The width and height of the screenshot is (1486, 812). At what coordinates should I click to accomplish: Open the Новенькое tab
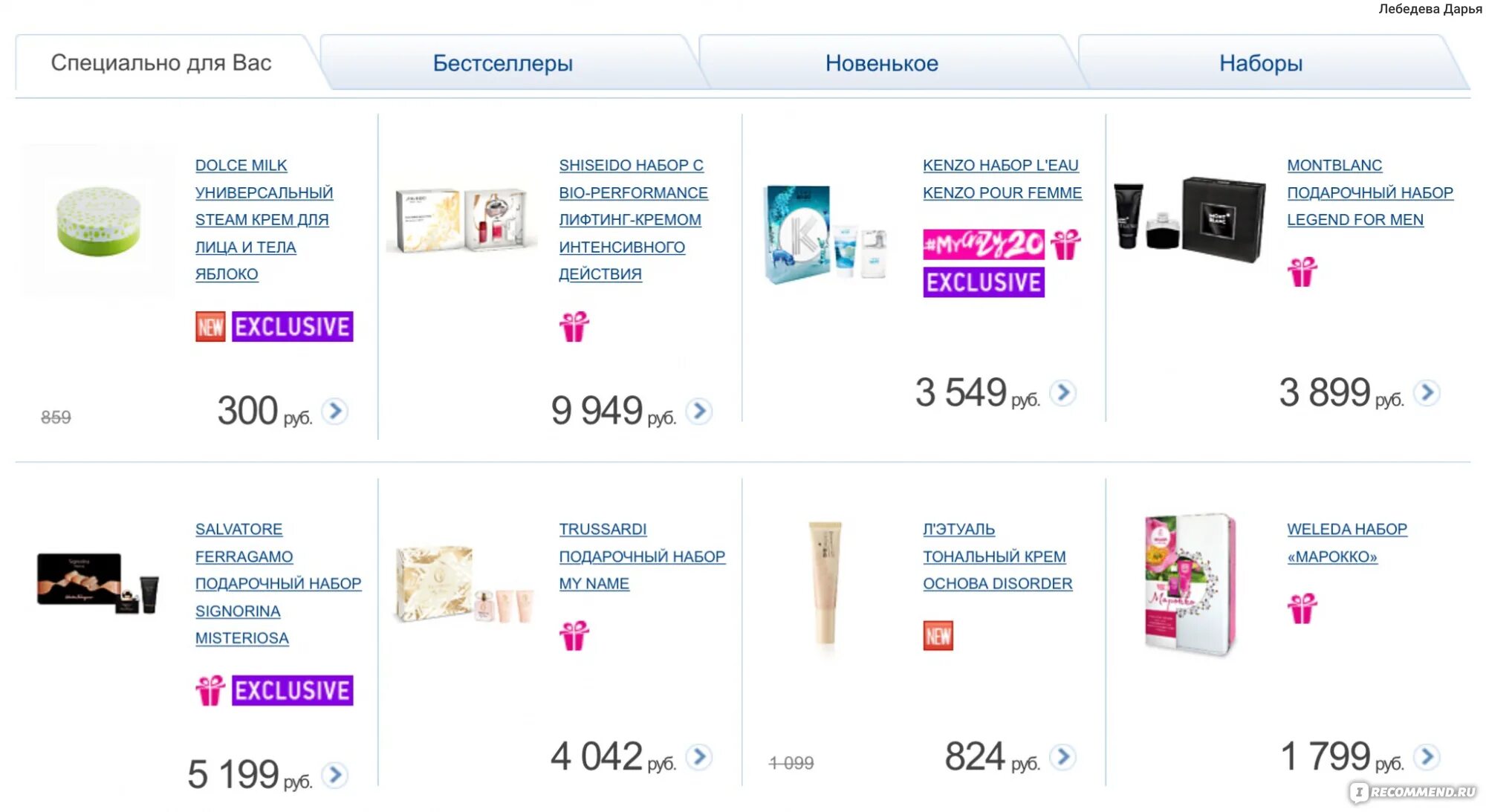tap(882, 63)
